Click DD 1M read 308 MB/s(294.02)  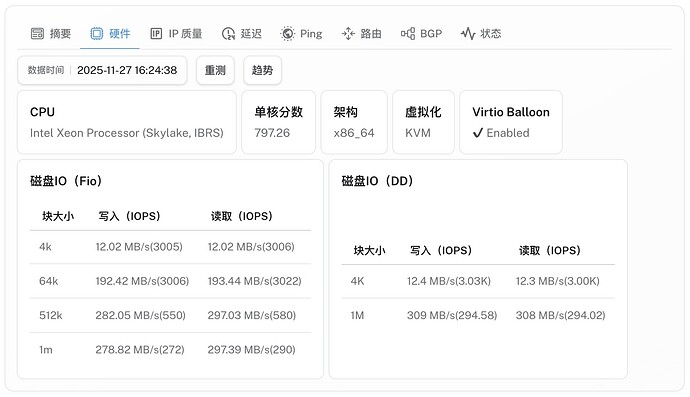[561, 315]
